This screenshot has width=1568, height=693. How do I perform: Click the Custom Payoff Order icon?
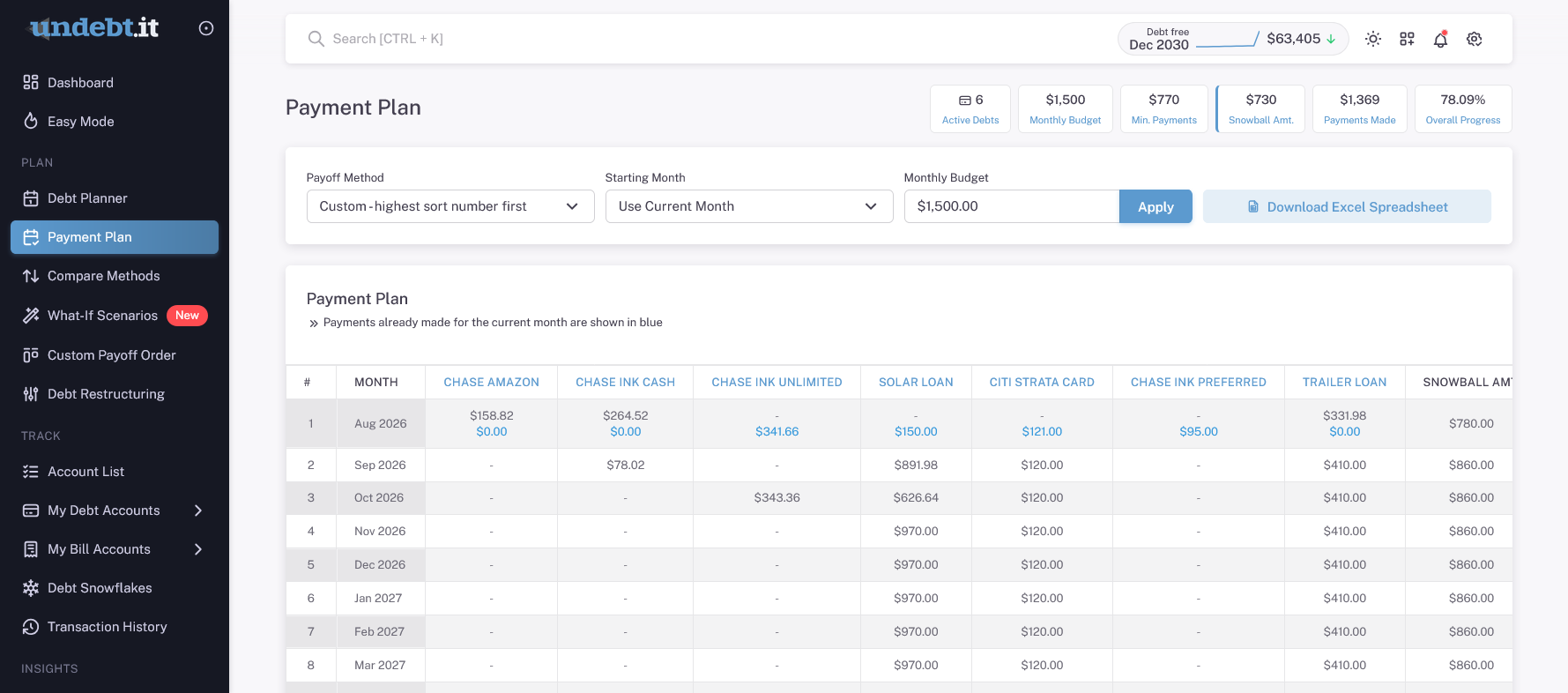(x=31, y=355)
